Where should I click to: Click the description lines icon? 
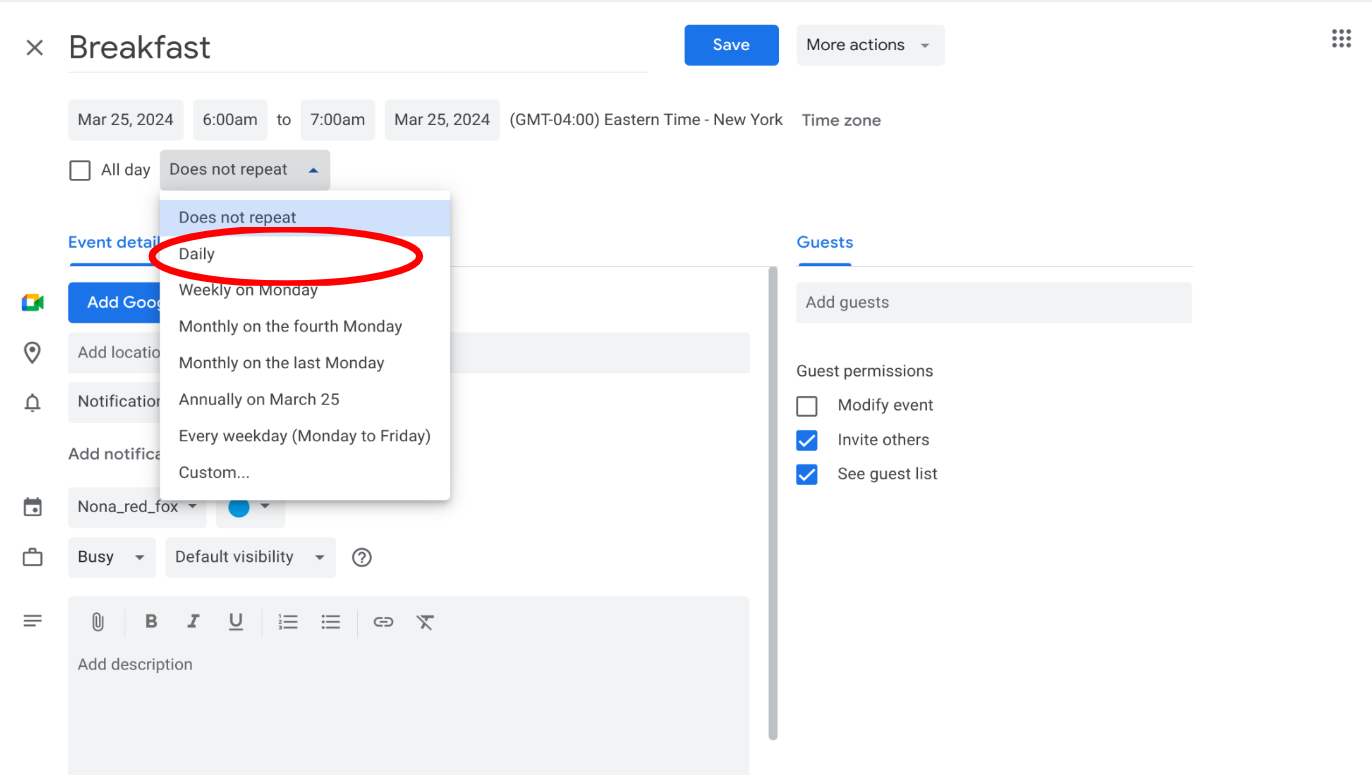coord(32,621)
